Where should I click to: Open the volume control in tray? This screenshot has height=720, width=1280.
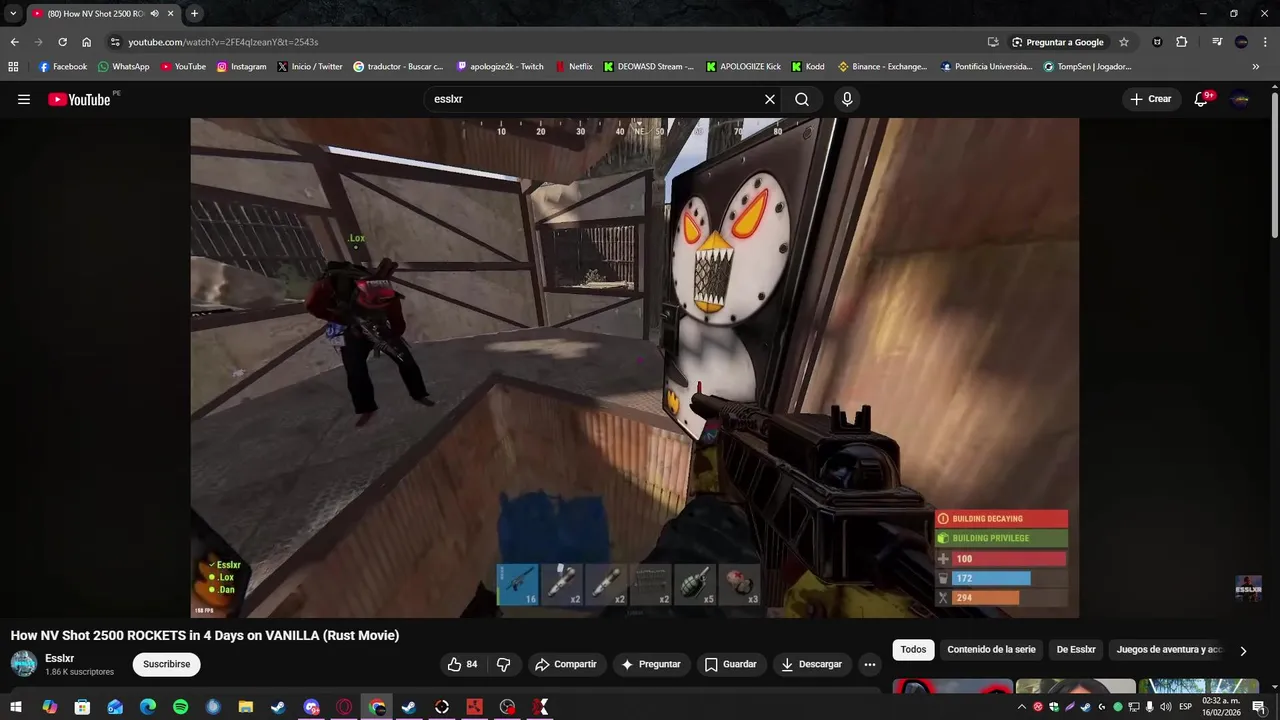point(1166,707)
